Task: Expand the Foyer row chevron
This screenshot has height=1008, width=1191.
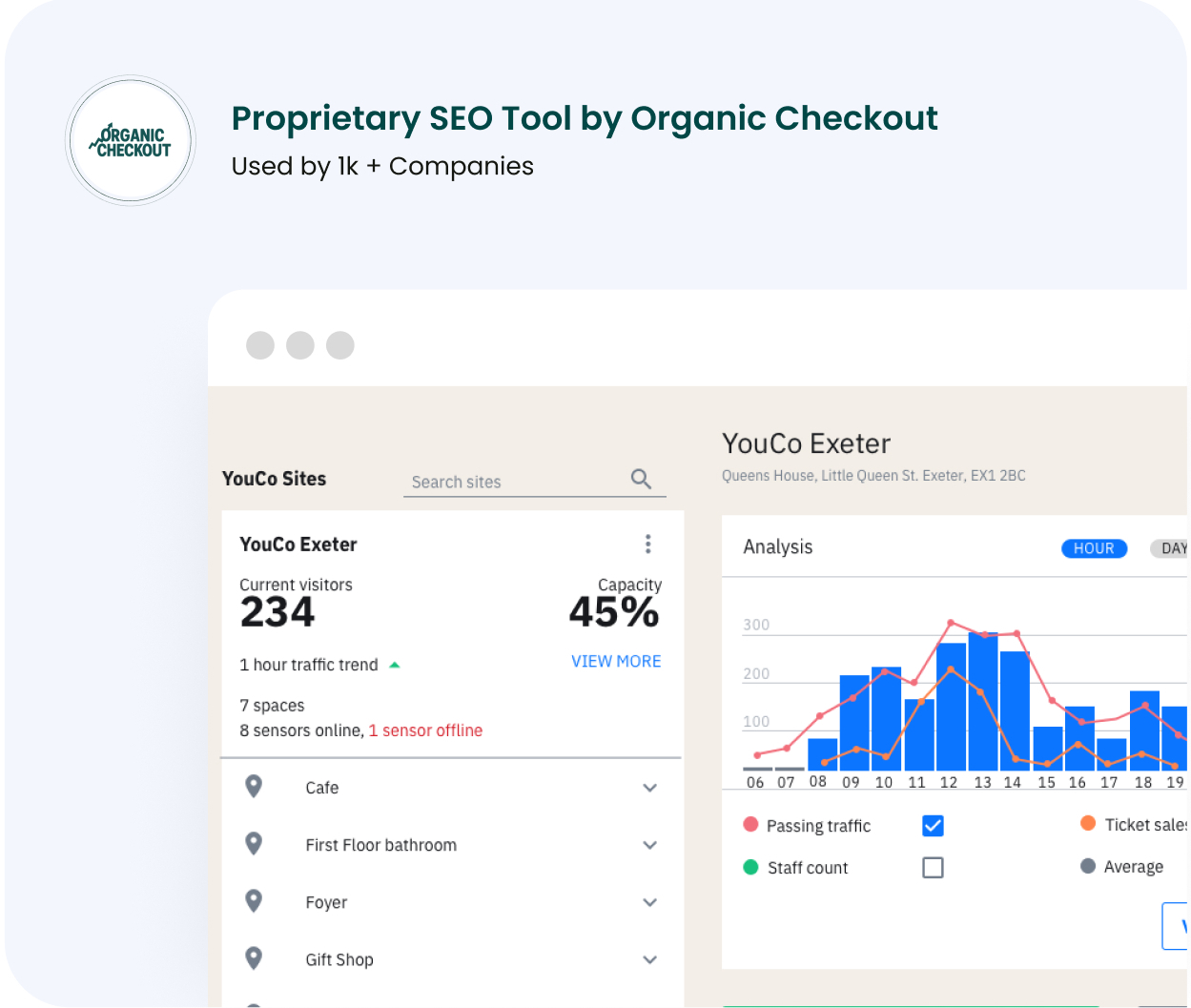Action: [x=649, y=902]
